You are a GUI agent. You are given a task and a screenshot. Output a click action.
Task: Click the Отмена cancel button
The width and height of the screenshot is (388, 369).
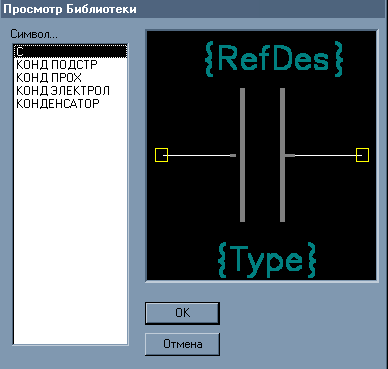[x=182, y=344]
